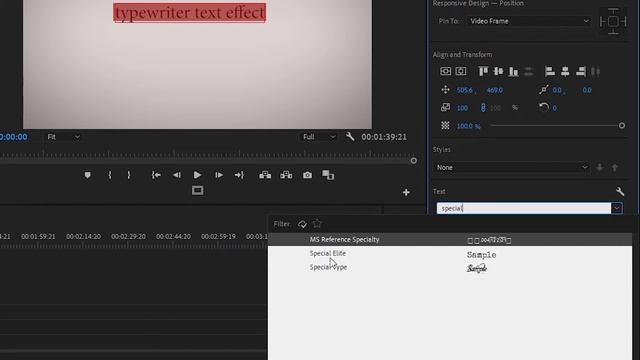Open the Fit zoom level dropdown
640x360 pixels.
point(63,137)
